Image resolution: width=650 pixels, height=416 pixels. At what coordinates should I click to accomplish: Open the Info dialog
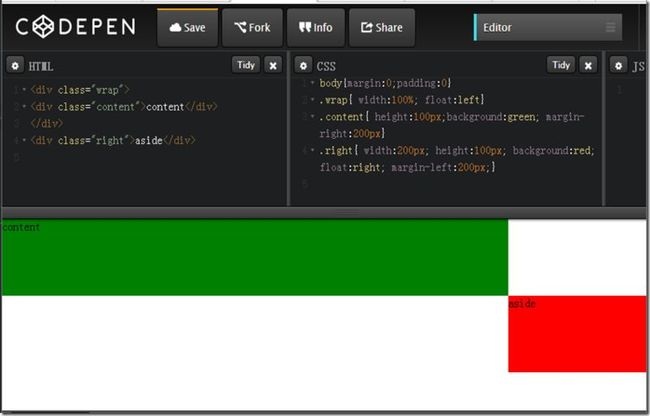tap(315, 27)
